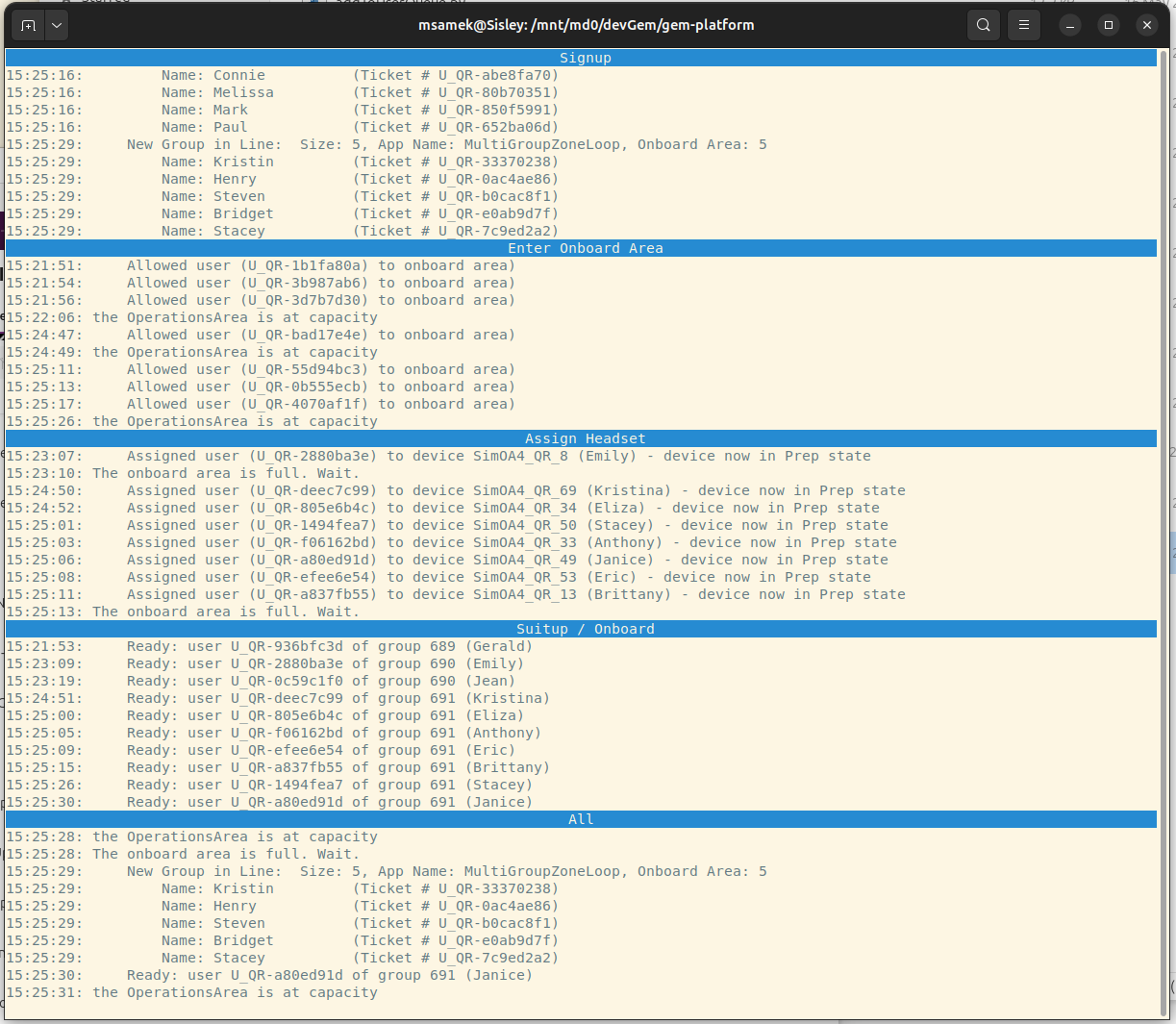This screenshot has width=1176, height=1024.
Task: Open a new terminal tab
Action: [x=28, y=25]
